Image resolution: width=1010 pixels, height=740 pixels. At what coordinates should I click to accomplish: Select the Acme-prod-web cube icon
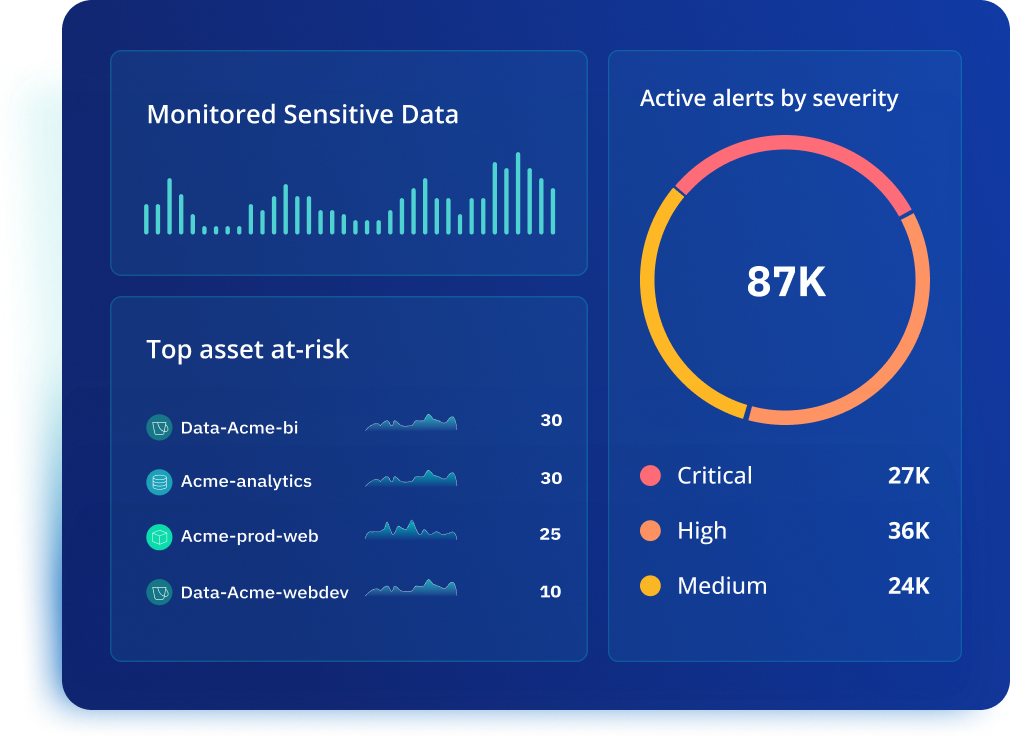[x=159, y=537]
